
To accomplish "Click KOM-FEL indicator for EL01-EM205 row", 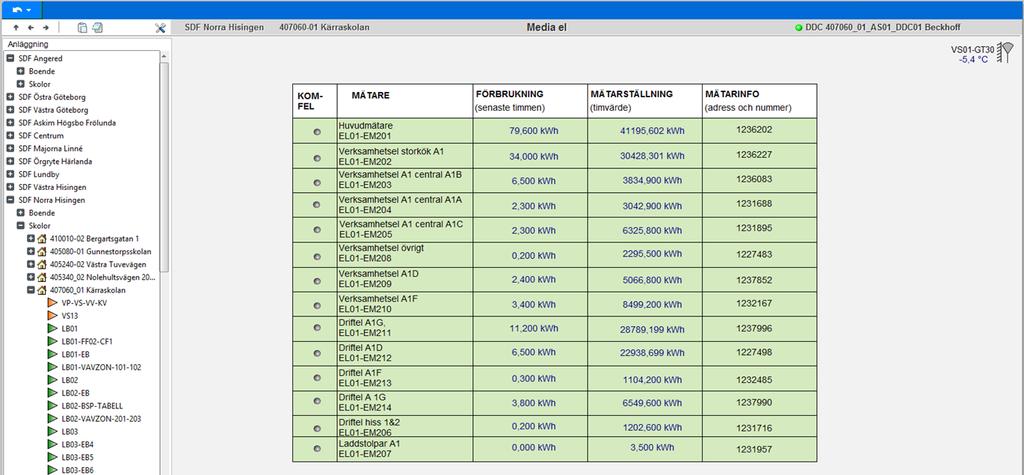I will tap(317, 230).
